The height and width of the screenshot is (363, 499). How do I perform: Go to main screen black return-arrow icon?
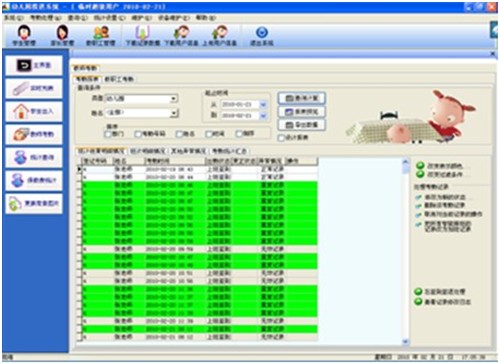(x=24, y=65)
